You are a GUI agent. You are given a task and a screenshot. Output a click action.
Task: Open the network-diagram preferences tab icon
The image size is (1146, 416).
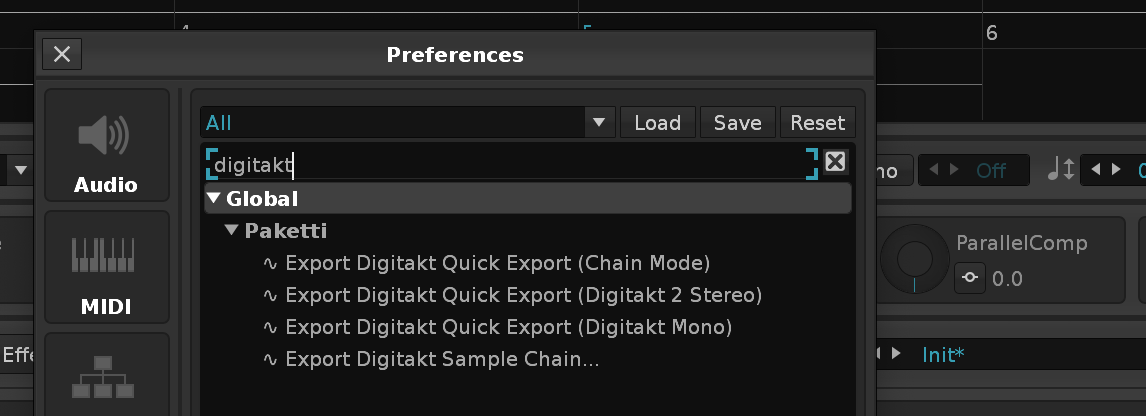[x=107, y=377]
